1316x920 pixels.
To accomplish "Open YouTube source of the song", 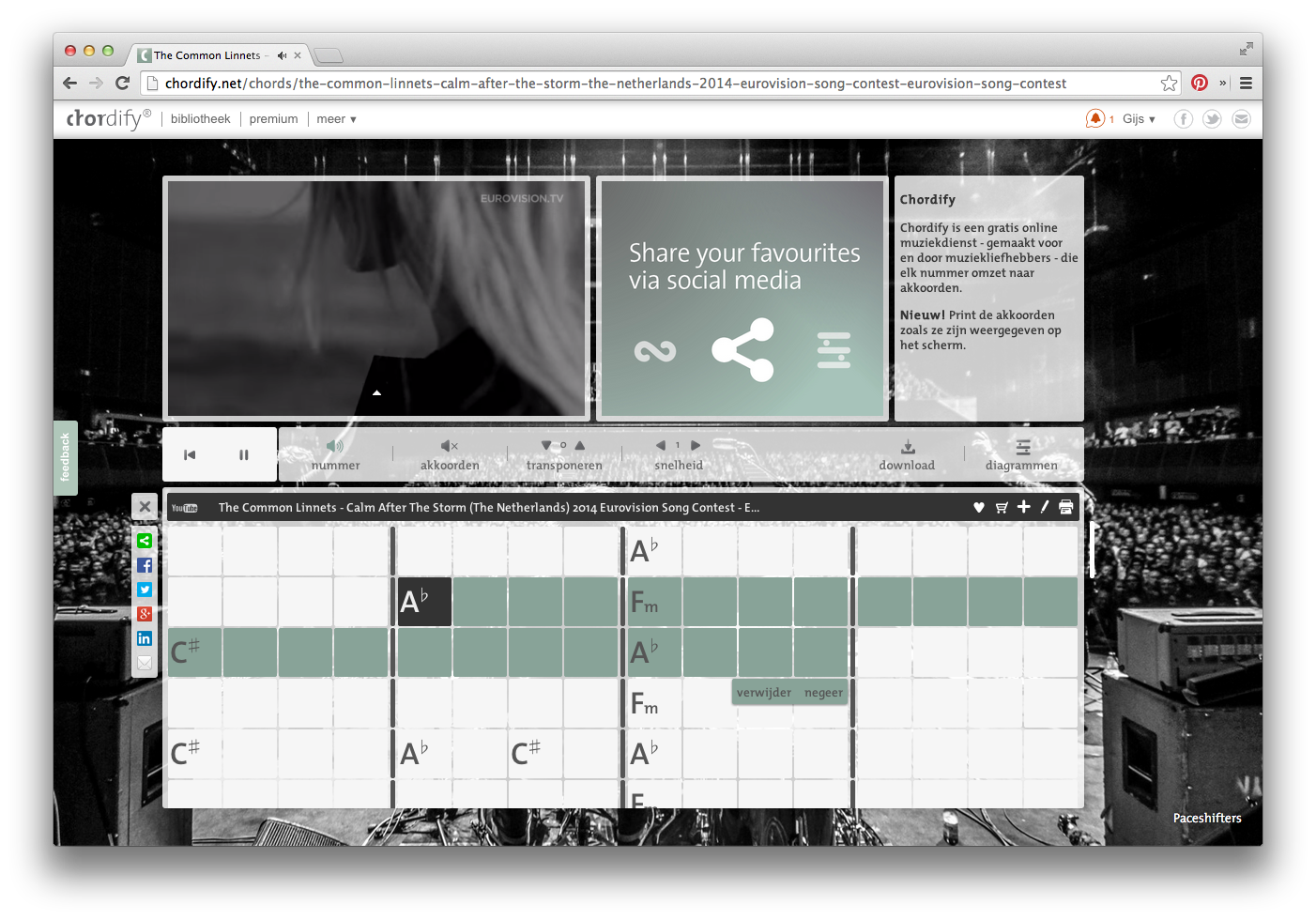I will pos(185,508).
